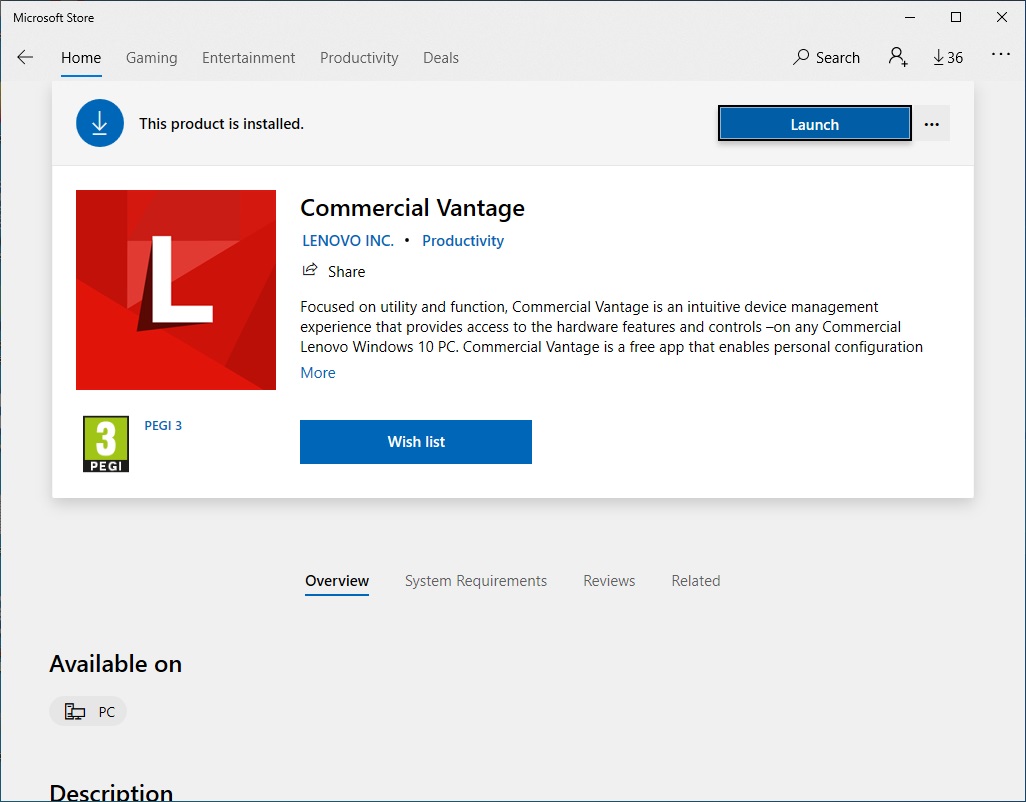Viewport: 1026px width, 802px height.
Task: Open the See more ellipsis menu top-right
Action: click(x=1000, y=57)
